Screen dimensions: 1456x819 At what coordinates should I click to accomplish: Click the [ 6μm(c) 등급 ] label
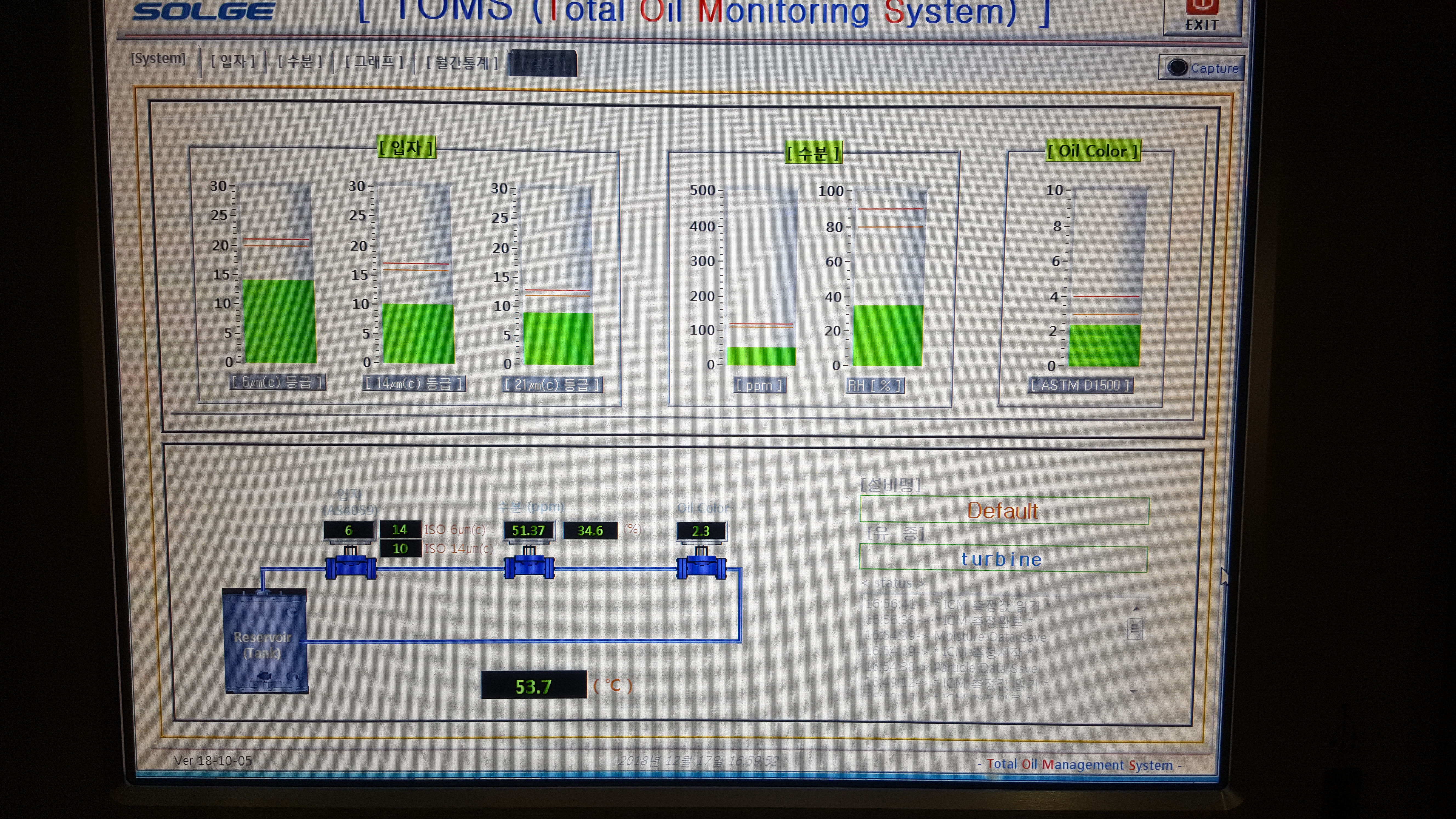coord(277,382)
